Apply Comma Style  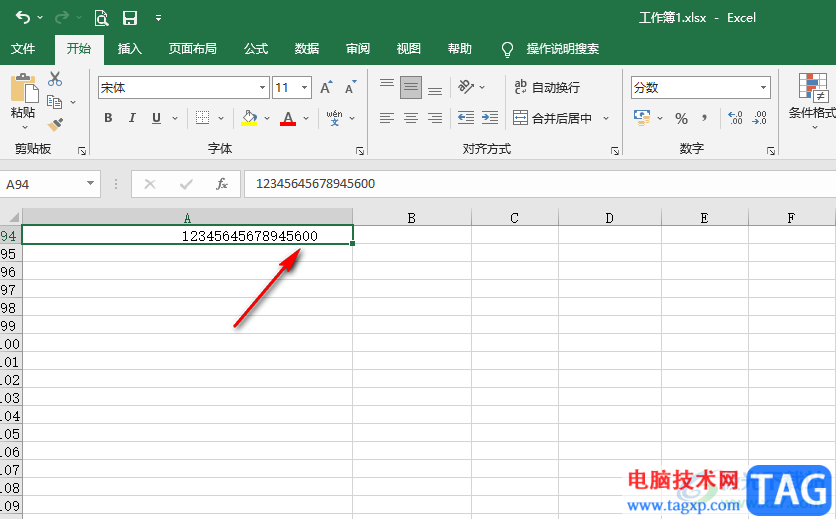click(705, 118)
